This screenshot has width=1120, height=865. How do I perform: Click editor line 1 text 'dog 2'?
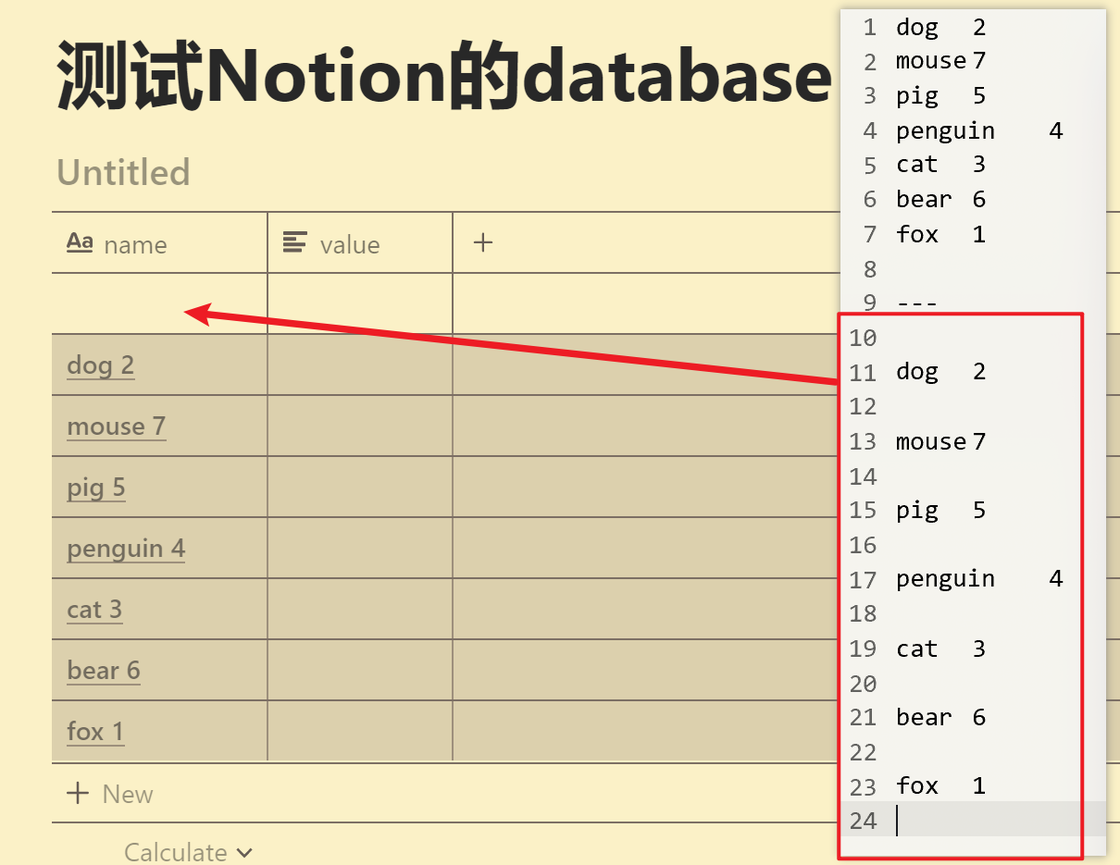click(941, 28)
